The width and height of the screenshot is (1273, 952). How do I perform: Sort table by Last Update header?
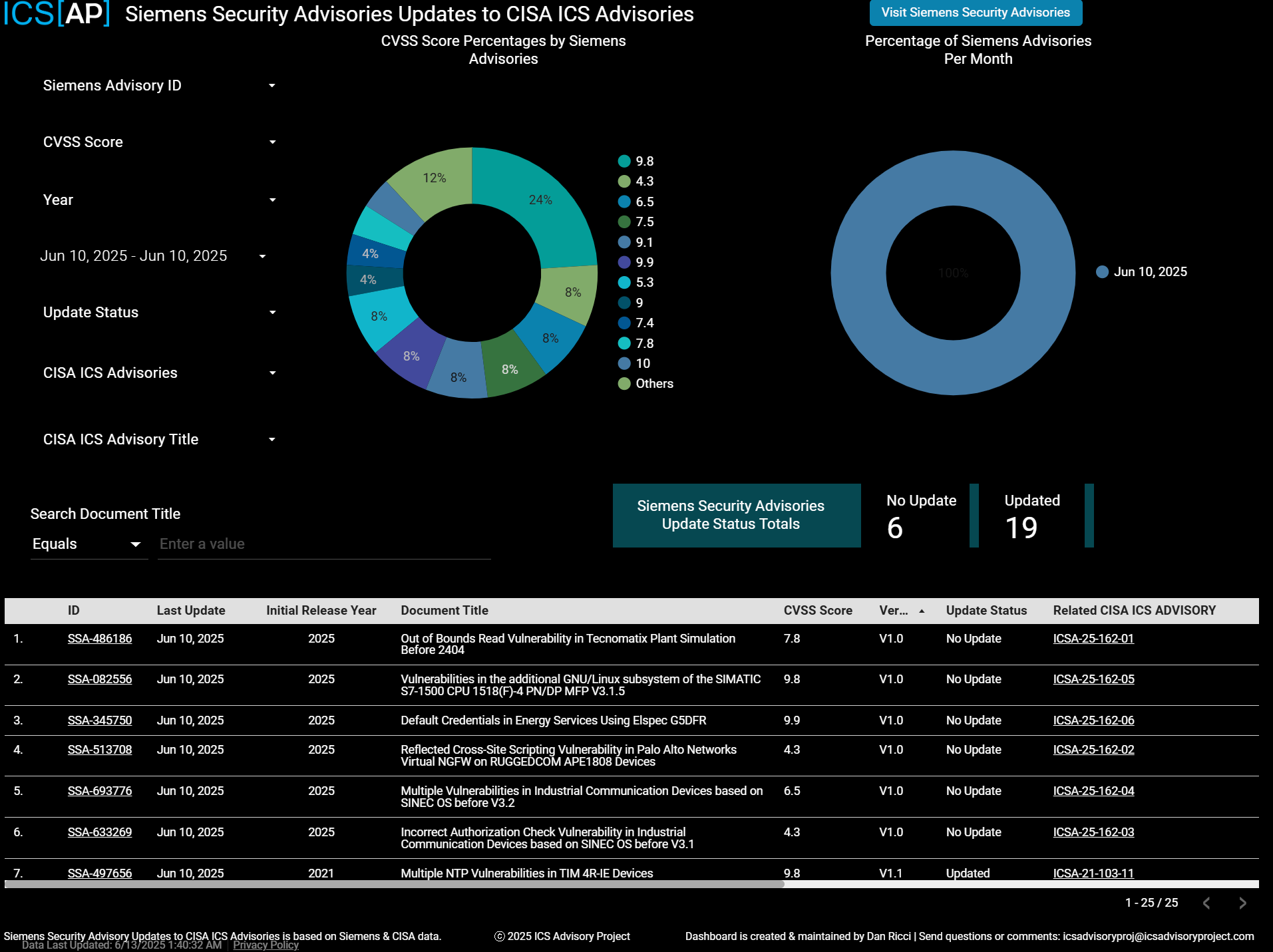tap(191, 611)
